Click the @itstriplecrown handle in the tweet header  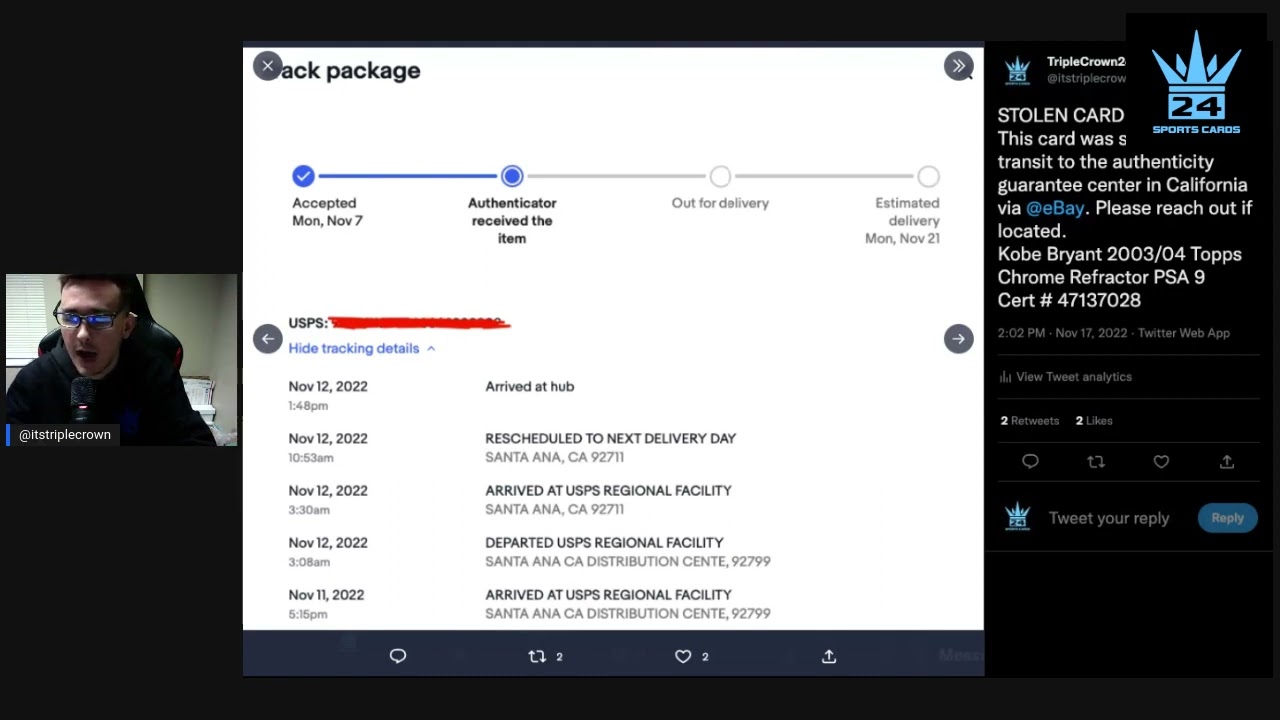(1086, 78)
